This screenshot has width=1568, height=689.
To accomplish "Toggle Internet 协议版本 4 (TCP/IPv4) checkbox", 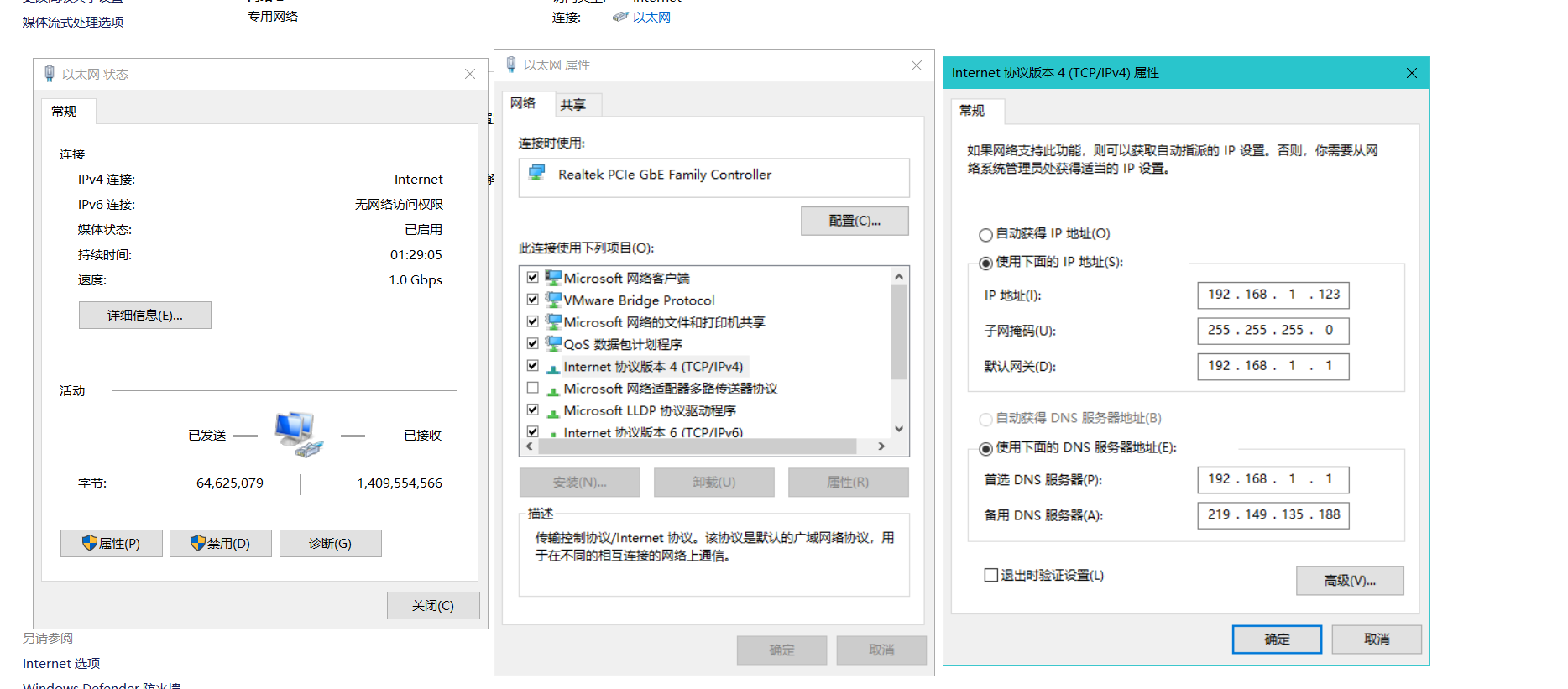I will [x=532, y=366].
